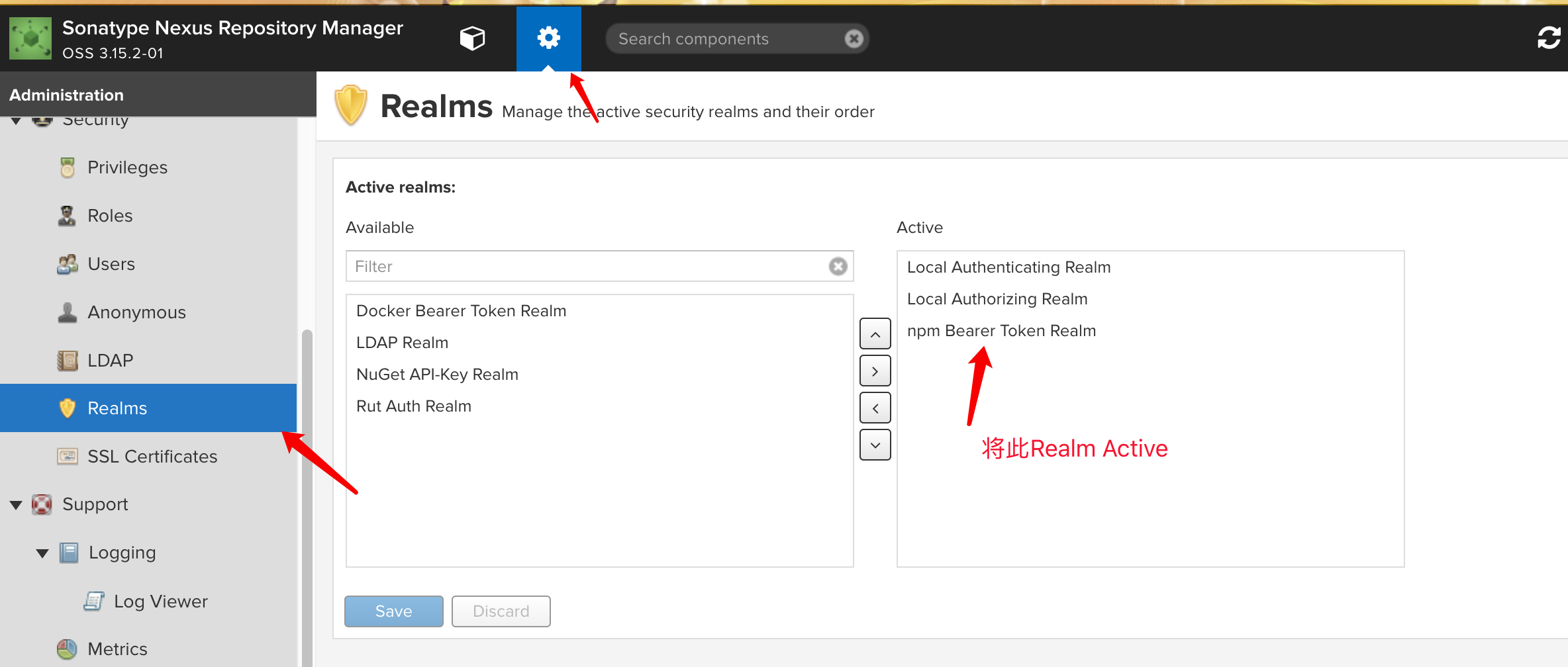This screenshot has height=667, width=1568.
Task: Select LDAP Realm in Available list
Action: click(x=403, y=343)
